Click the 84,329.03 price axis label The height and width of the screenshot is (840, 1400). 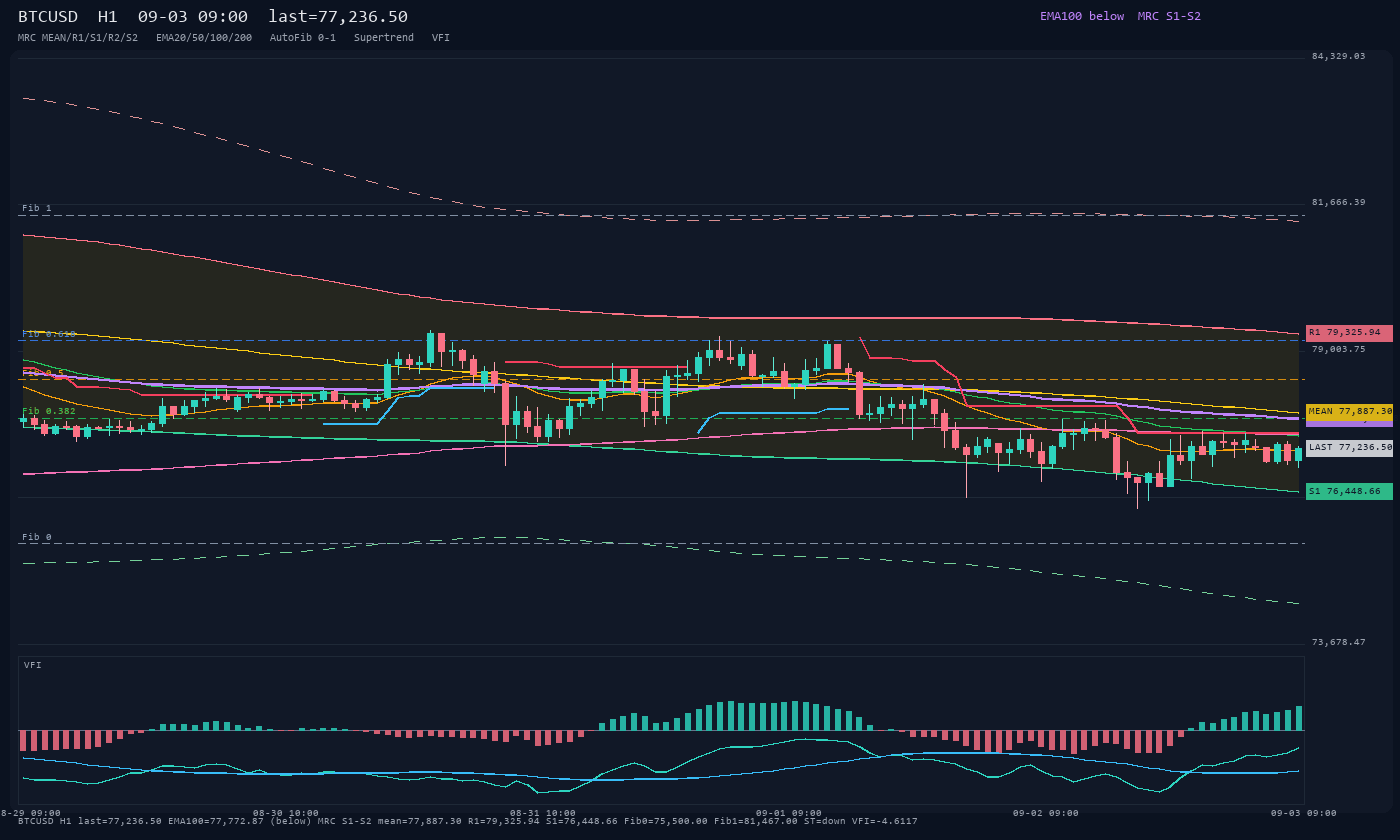tap(1338, 56)
